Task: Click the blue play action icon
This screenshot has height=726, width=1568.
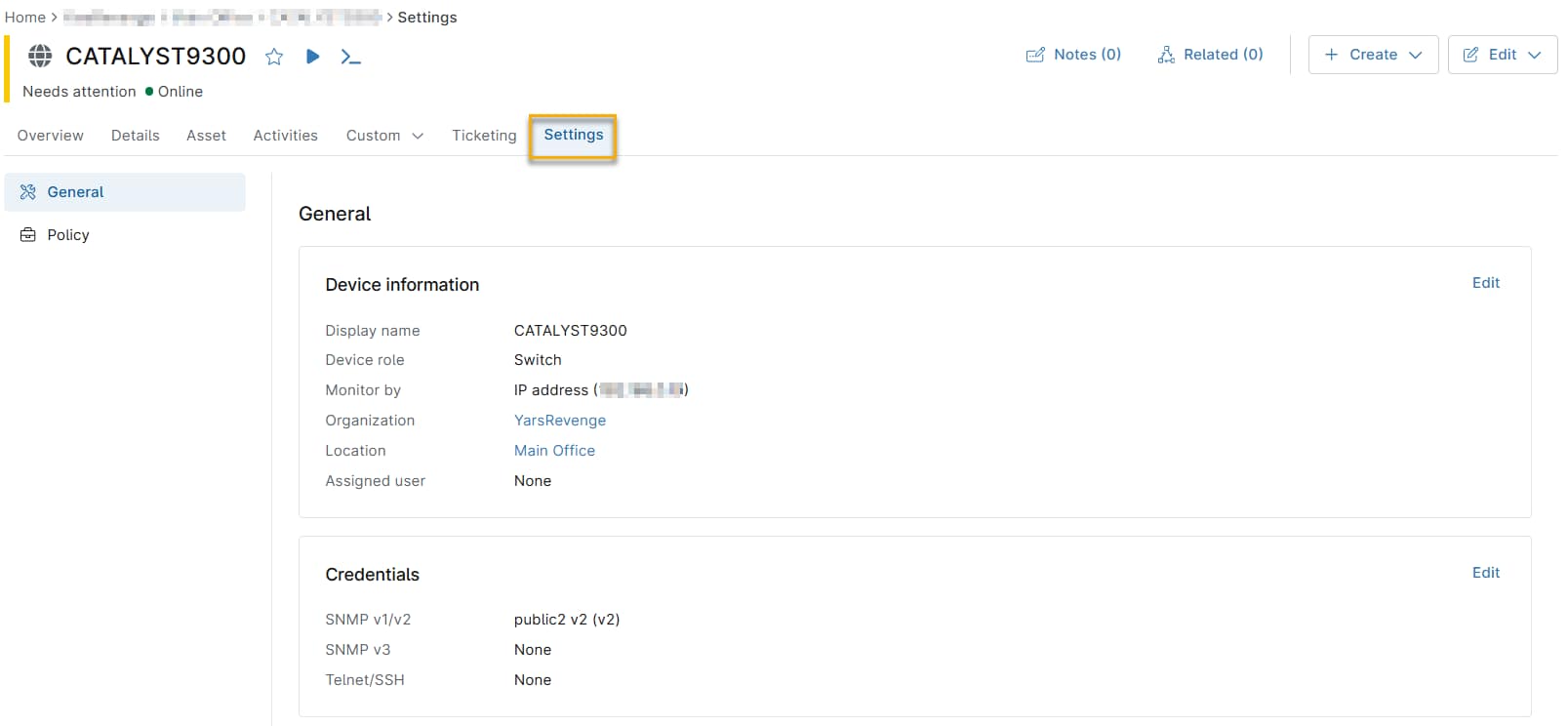Action: tap(312, 57)
